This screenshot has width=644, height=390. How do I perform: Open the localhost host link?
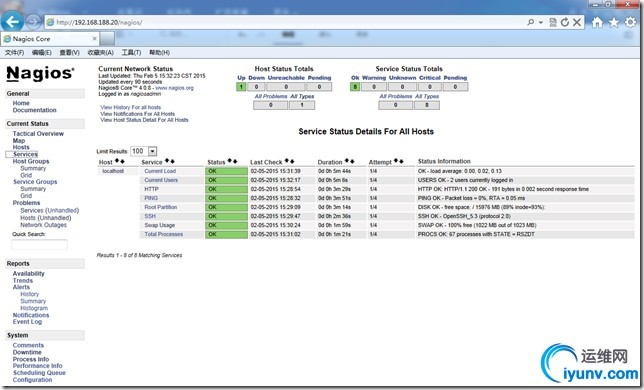pos(113,171)
